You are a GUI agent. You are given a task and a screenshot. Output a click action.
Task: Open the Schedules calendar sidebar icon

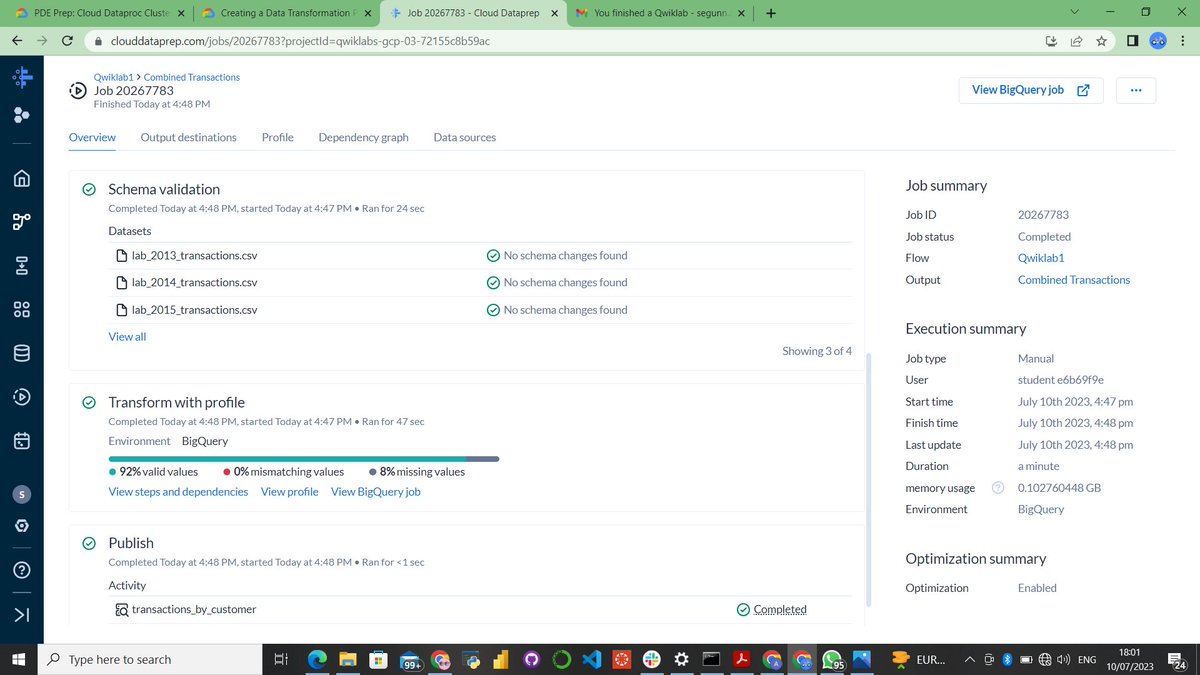(22, 440)
